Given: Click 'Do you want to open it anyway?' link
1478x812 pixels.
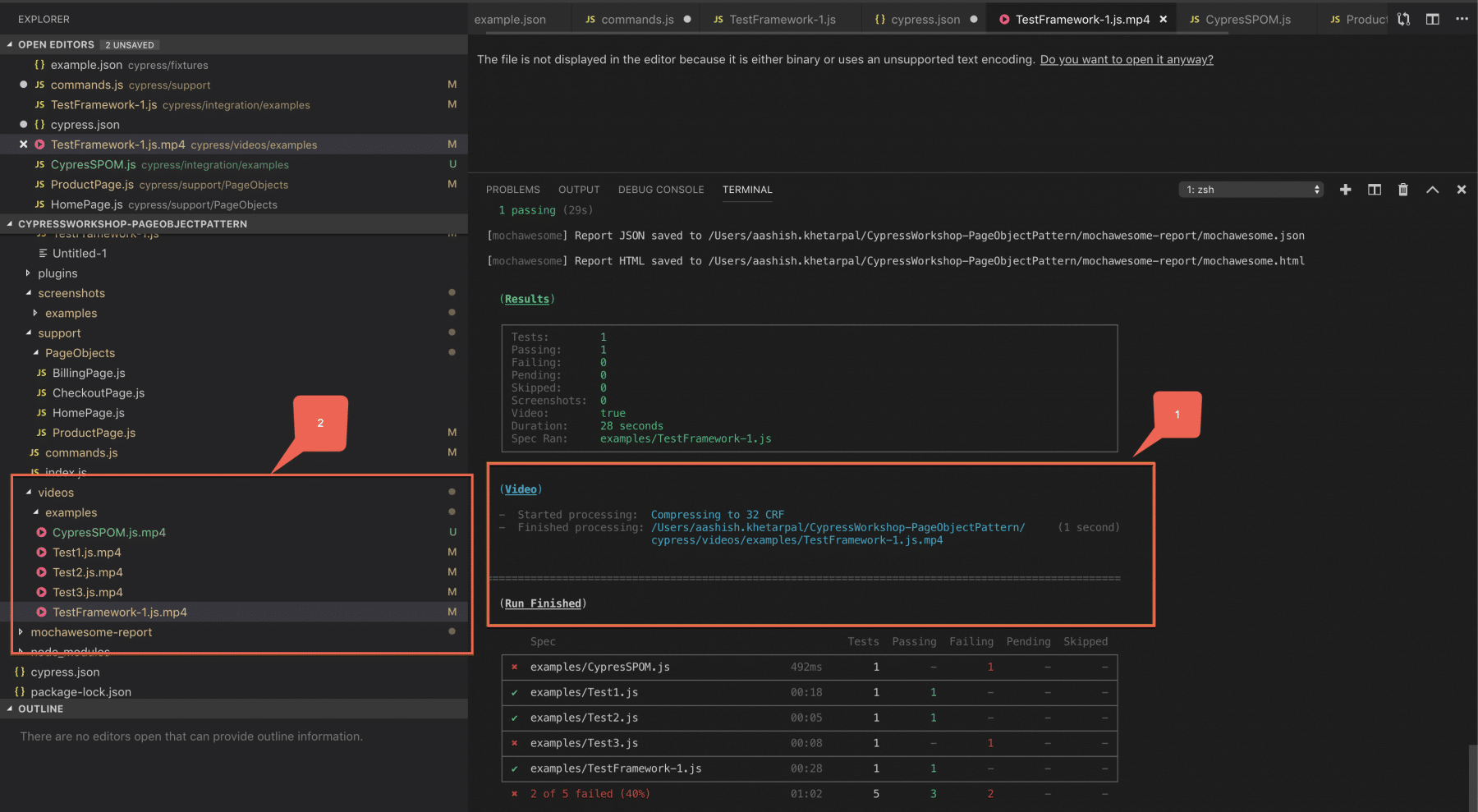Looking at the screenshot, I should (x=1127, y=59).
